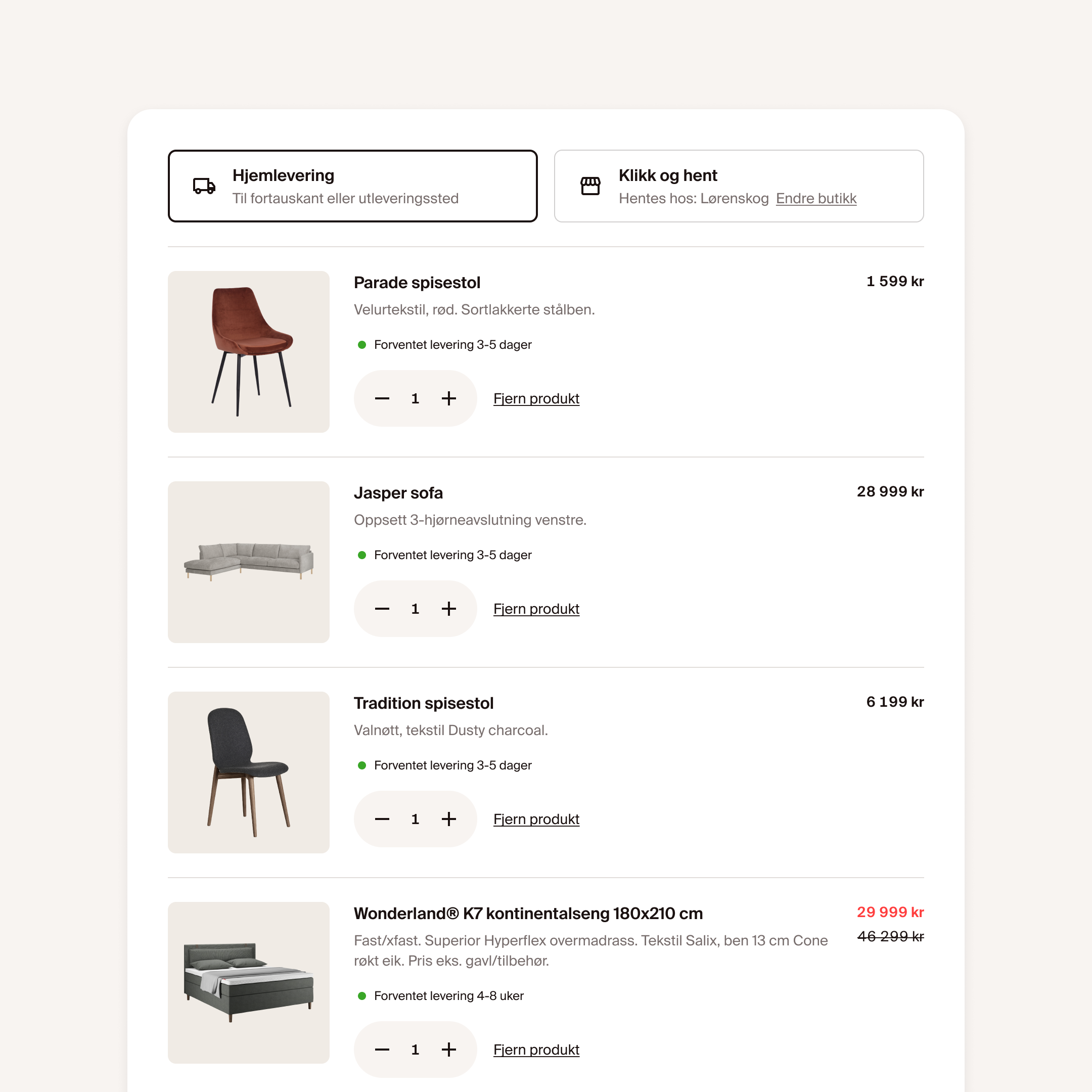
Task: Remove Jasper sofa via Fjern produkt
Action: click(536, 609)
